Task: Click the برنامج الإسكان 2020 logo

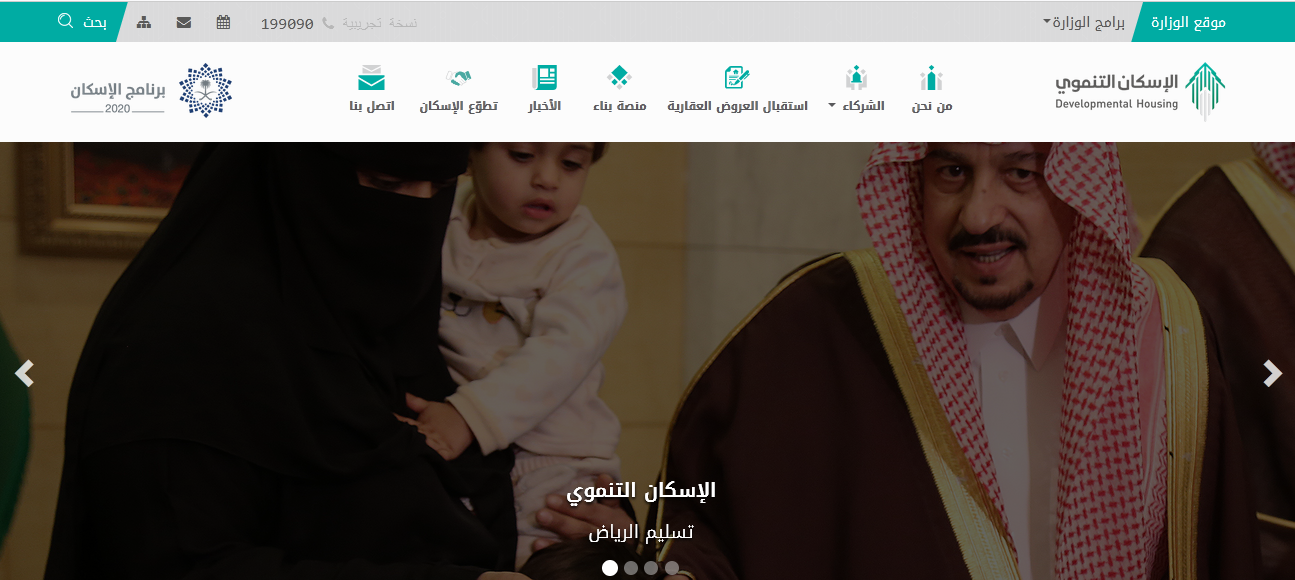Action: 151,91
